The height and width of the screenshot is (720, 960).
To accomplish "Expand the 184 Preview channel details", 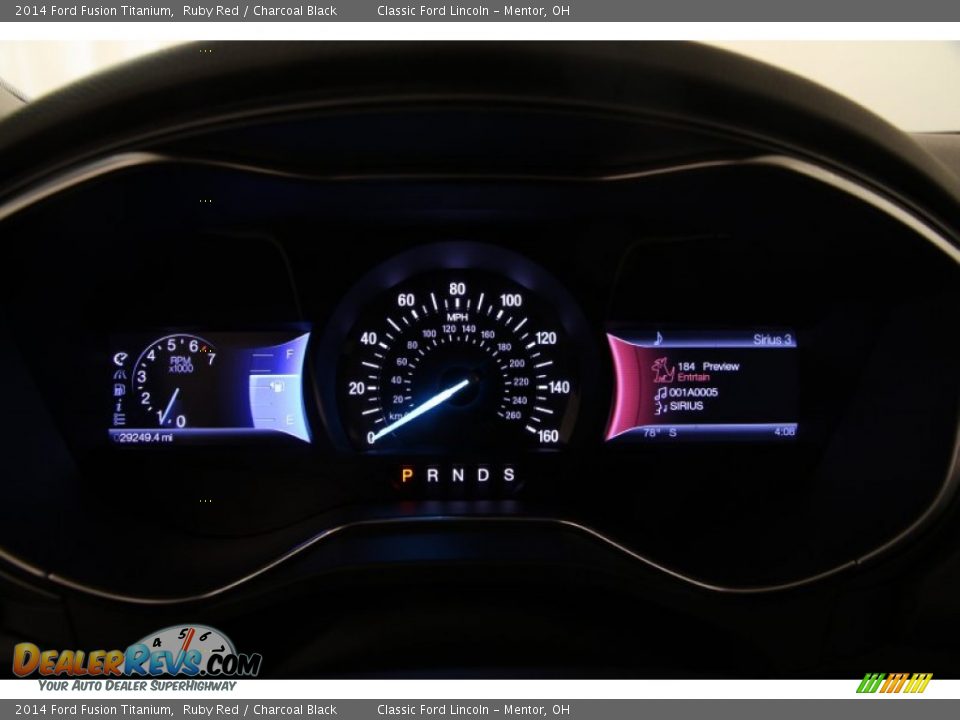I will [x=708, y=365].
